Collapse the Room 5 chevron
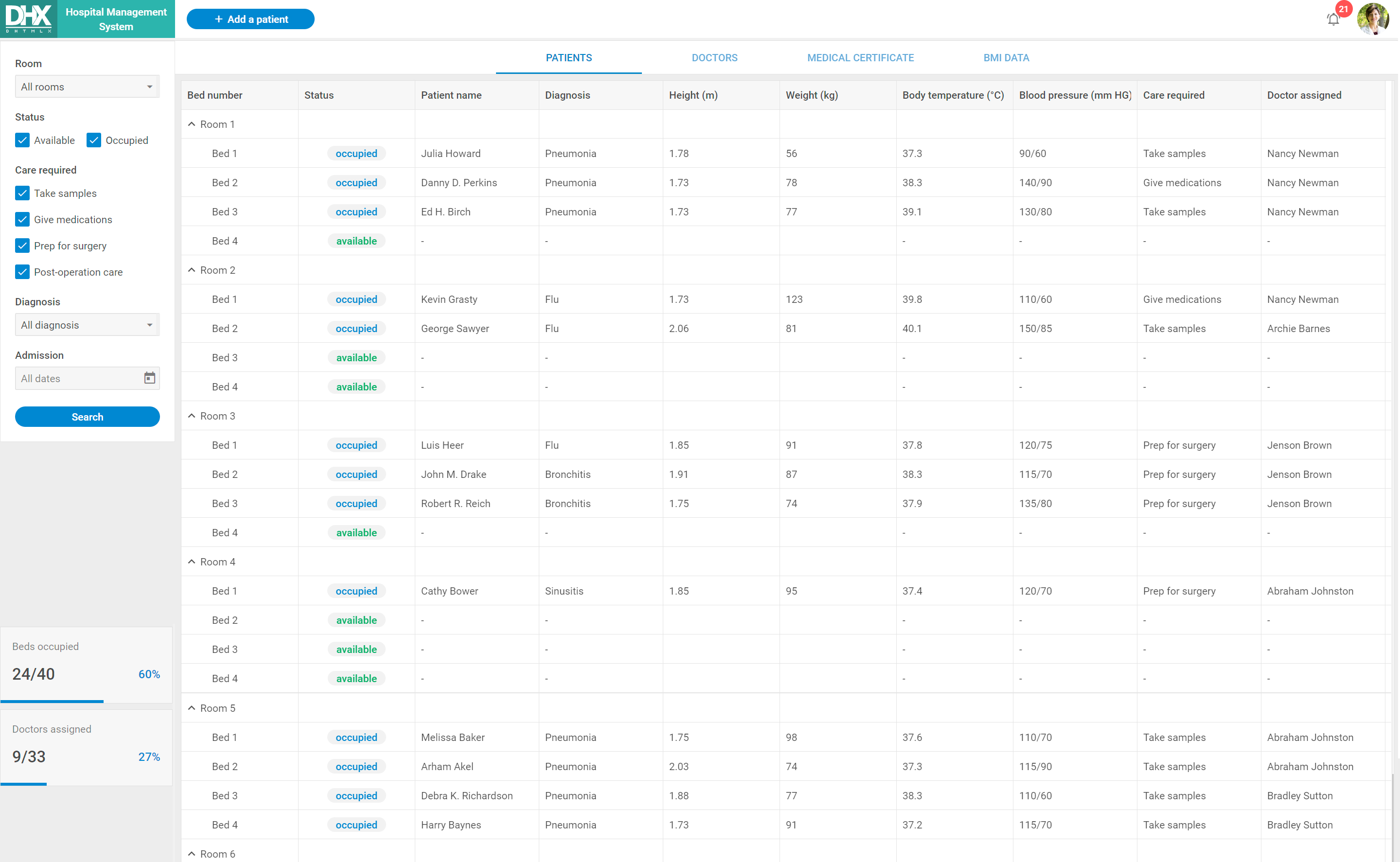The width and height of the screenshot is (1400, 862). (x=192, y=708)
